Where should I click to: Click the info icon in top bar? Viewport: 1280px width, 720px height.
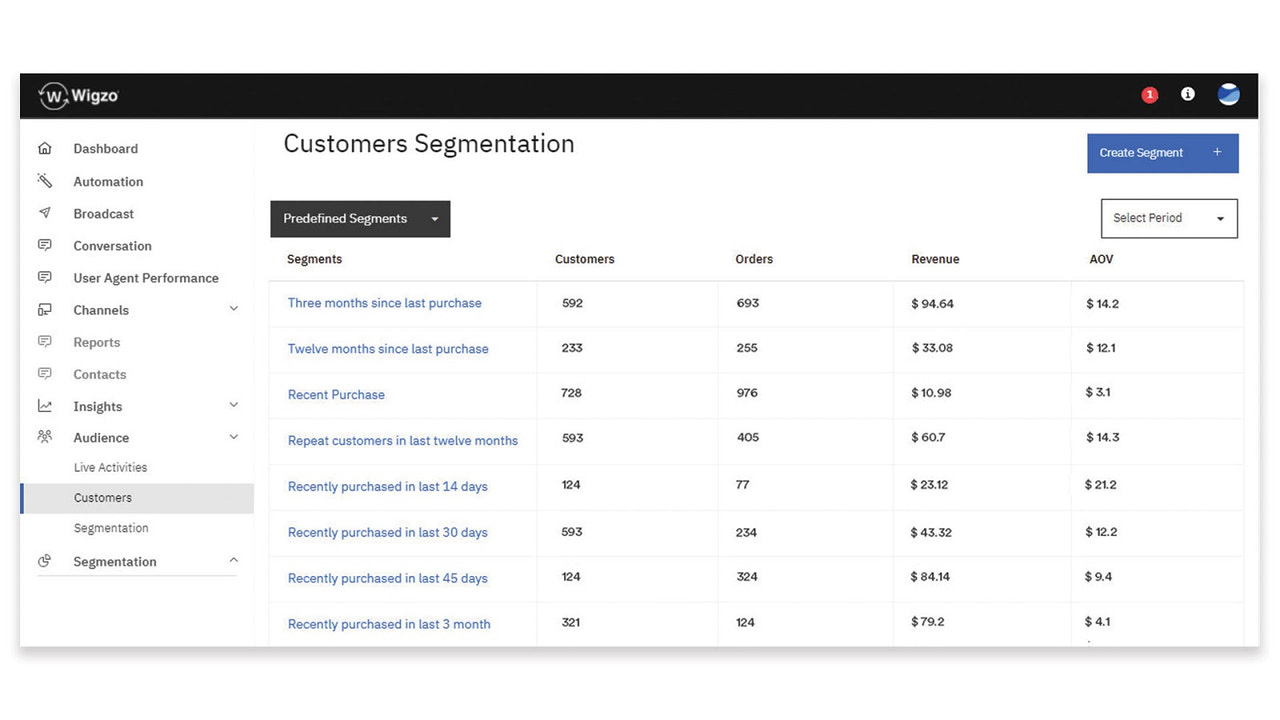click(x=1187, y=94)
